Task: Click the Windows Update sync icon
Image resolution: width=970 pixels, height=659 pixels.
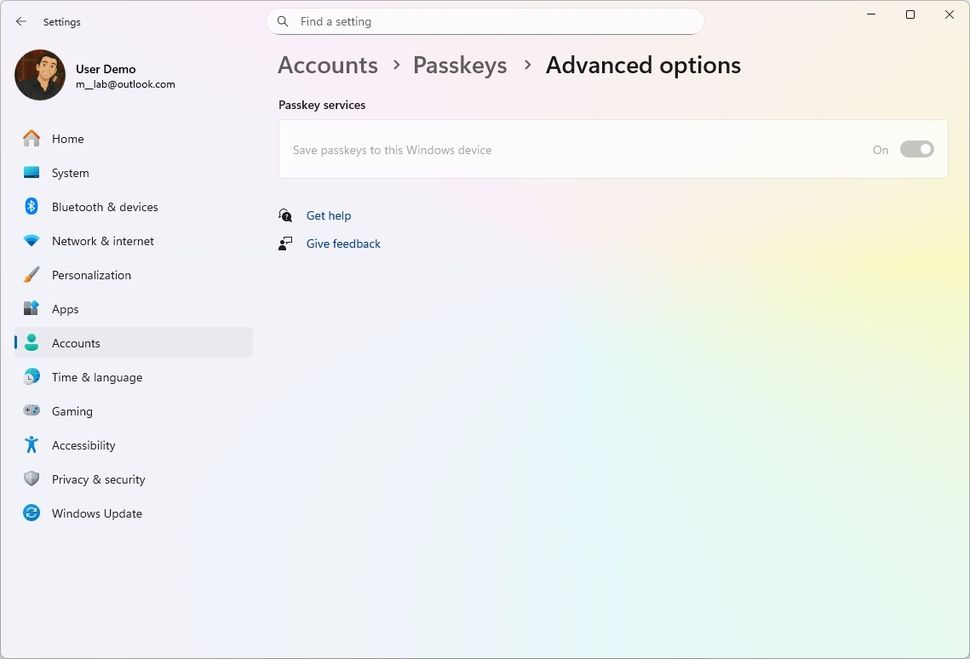Action: [32, 513]
